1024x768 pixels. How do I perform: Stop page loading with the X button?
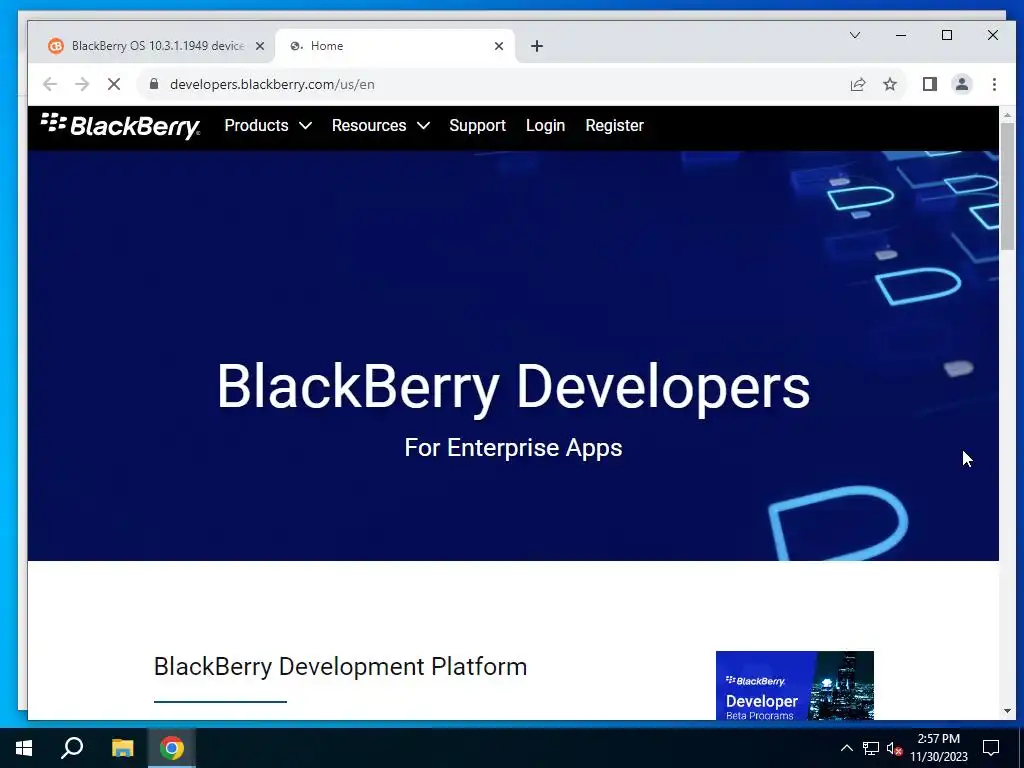click(114, 84)
